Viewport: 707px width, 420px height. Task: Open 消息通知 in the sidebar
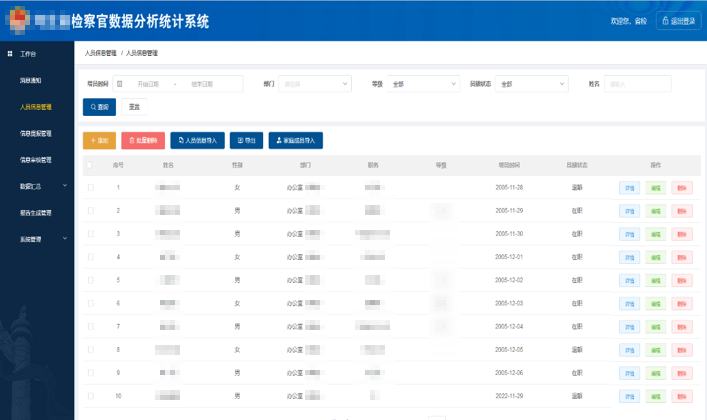pos(31,80)
